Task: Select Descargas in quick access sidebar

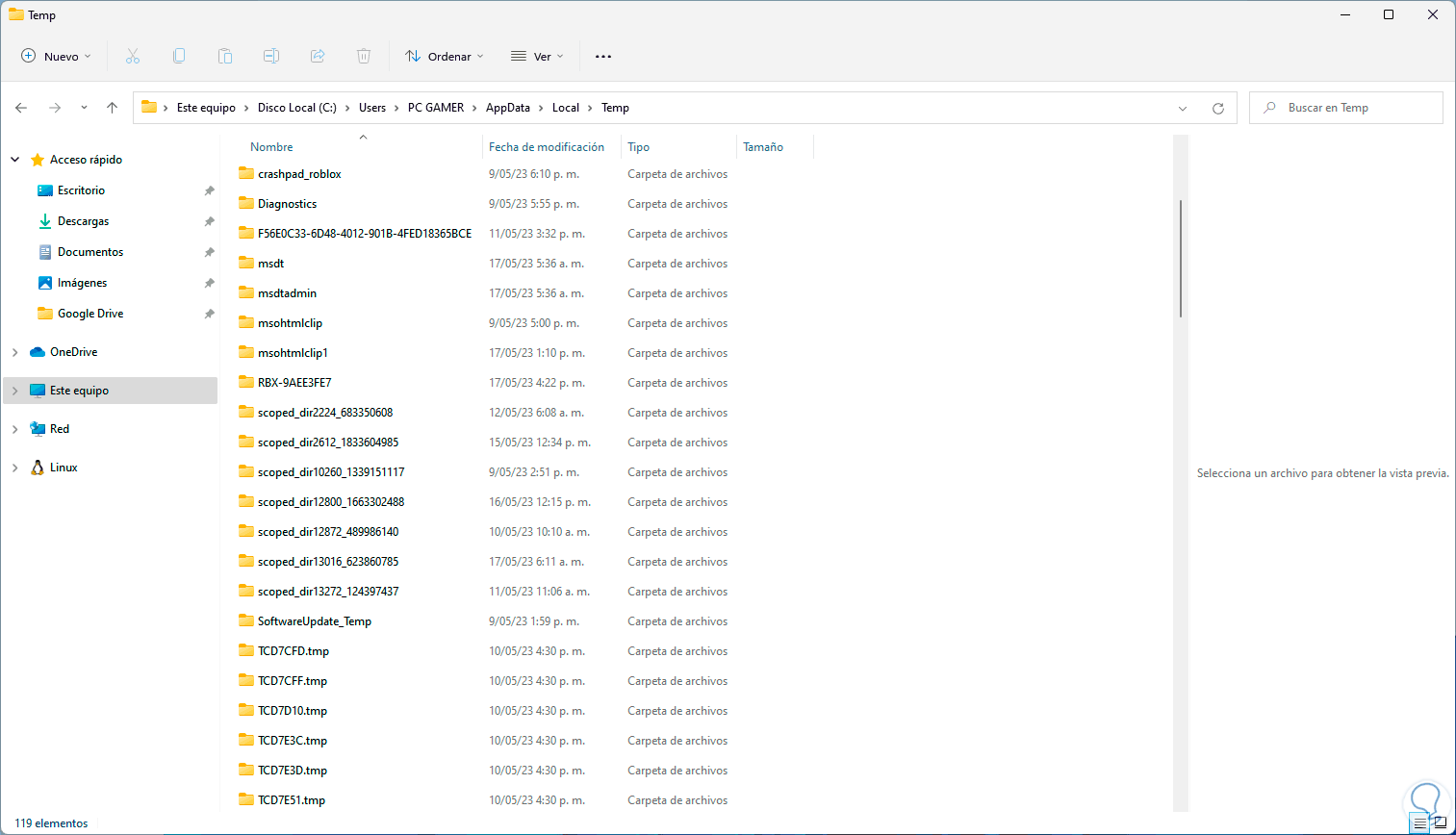Action: pos(83,221)
